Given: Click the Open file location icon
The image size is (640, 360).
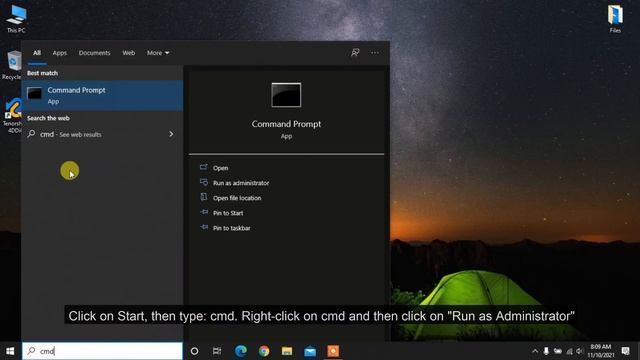Looking at the screenshot, I should [204, 197].
